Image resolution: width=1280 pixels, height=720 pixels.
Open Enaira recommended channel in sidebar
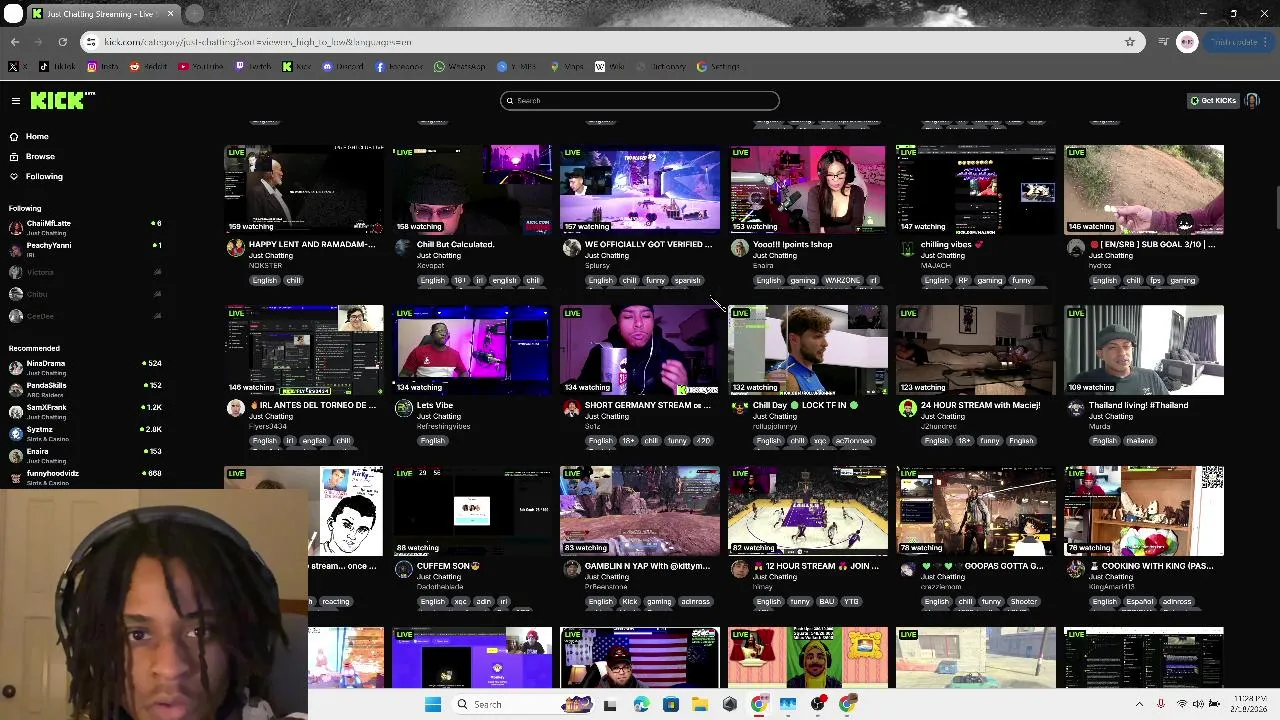coord(85,455)
